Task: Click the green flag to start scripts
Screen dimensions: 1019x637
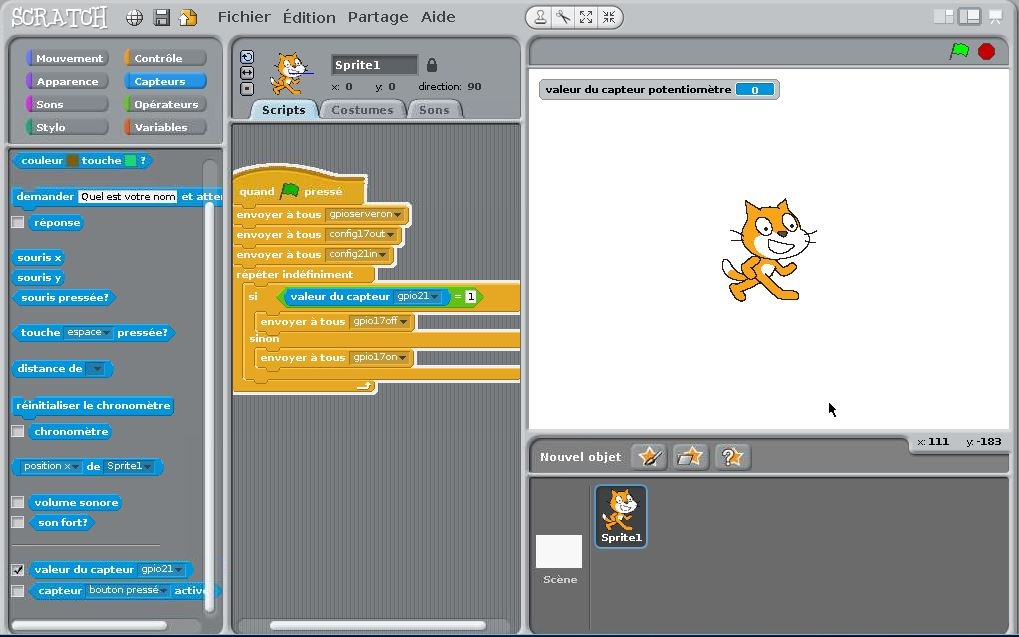Action: 959,52
